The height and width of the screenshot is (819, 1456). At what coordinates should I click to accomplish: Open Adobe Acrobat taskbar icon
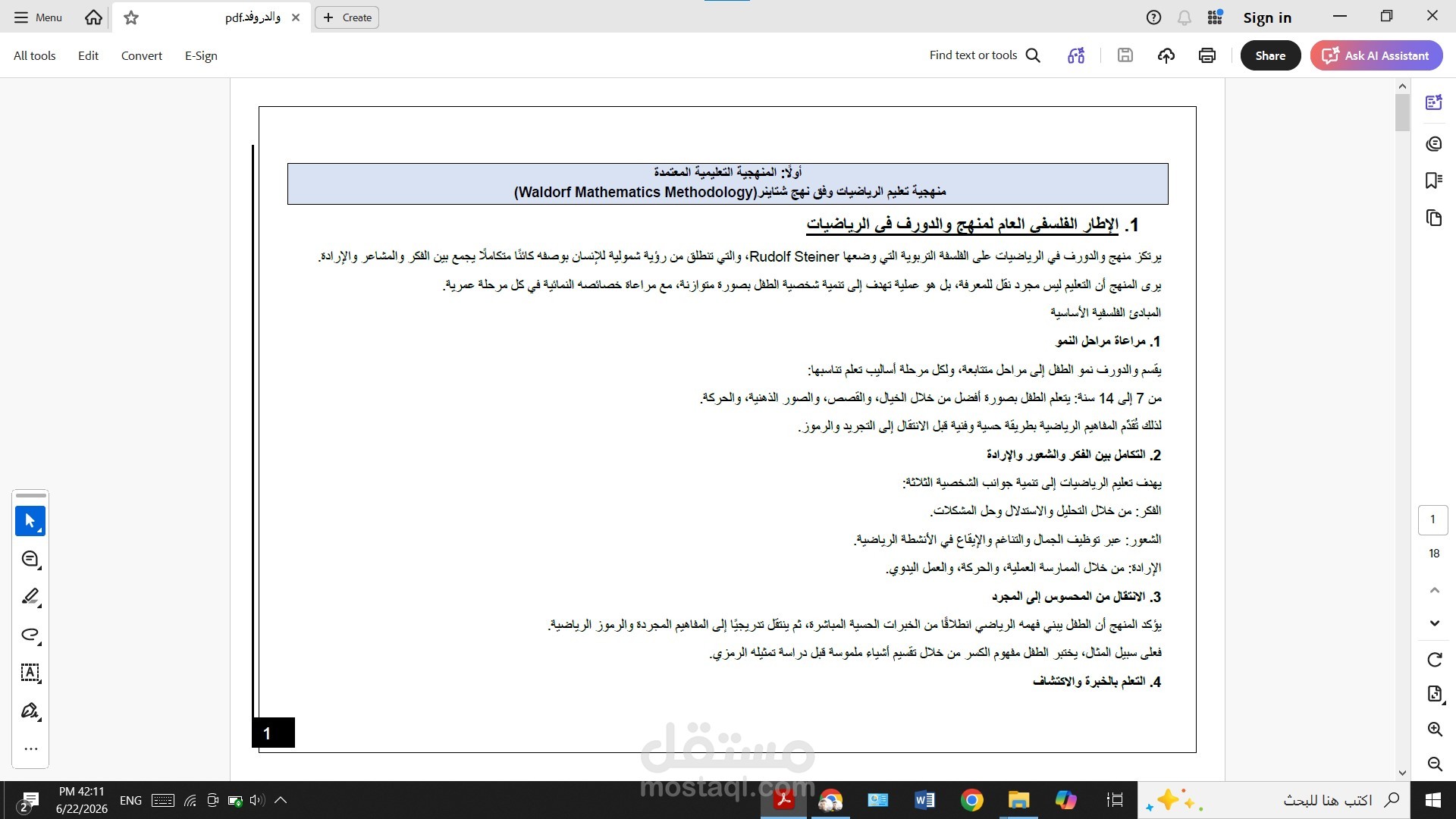pos(784,800)
